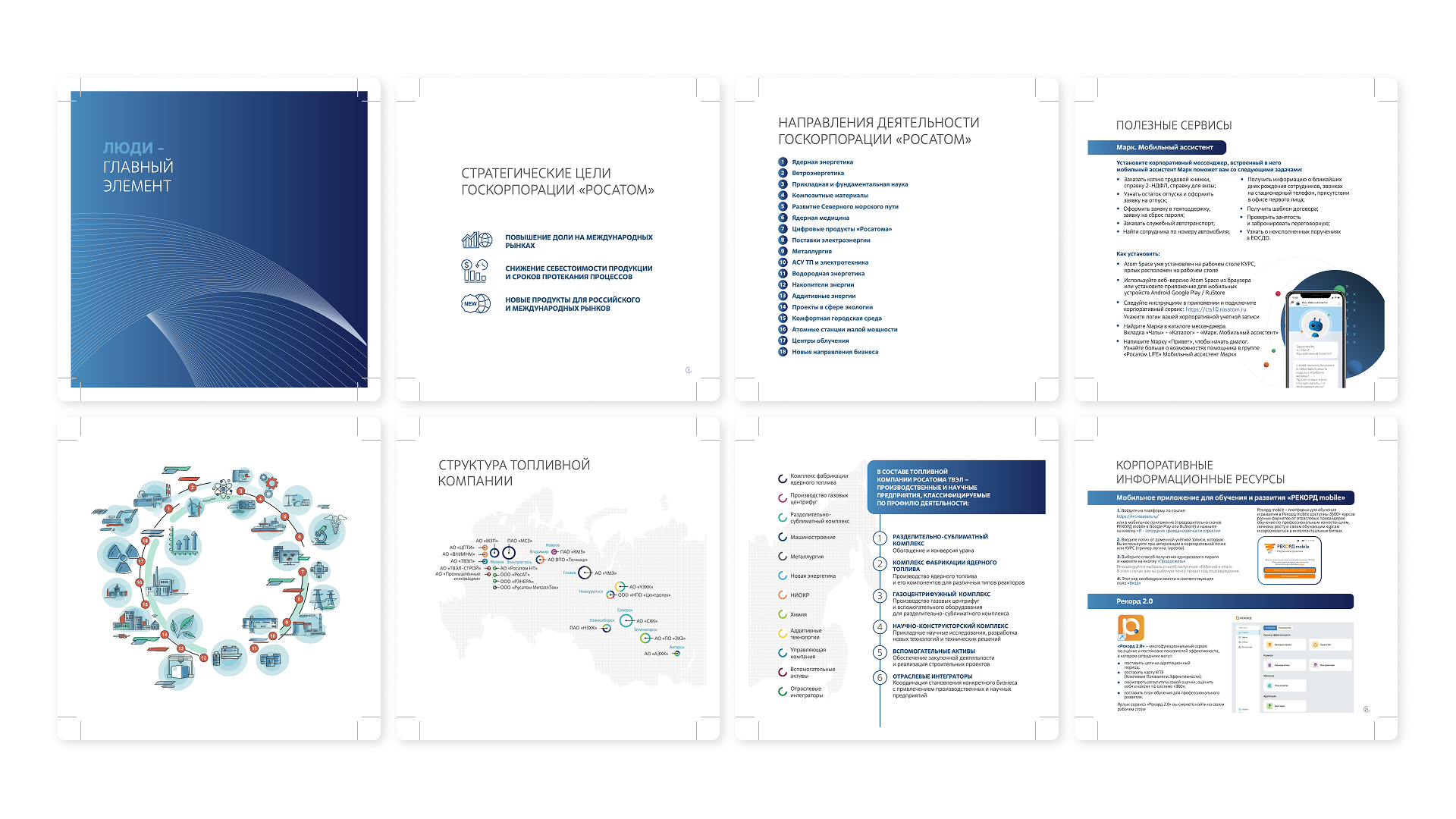This screenshot has width=1456, height=819.
Task: Click numbered circle 1 beside Ядерная энергетика
Action: pos(783,162)
